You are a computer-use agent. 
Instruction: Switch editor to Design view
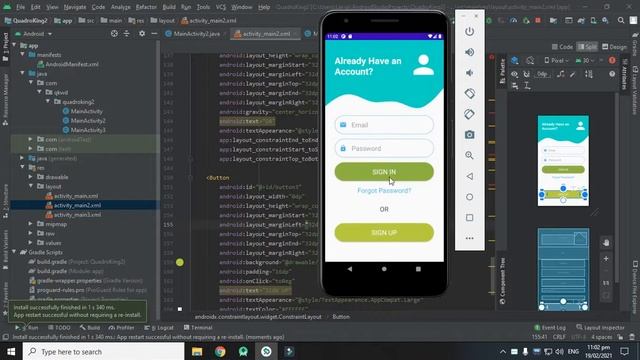click(x=614, y=47)
